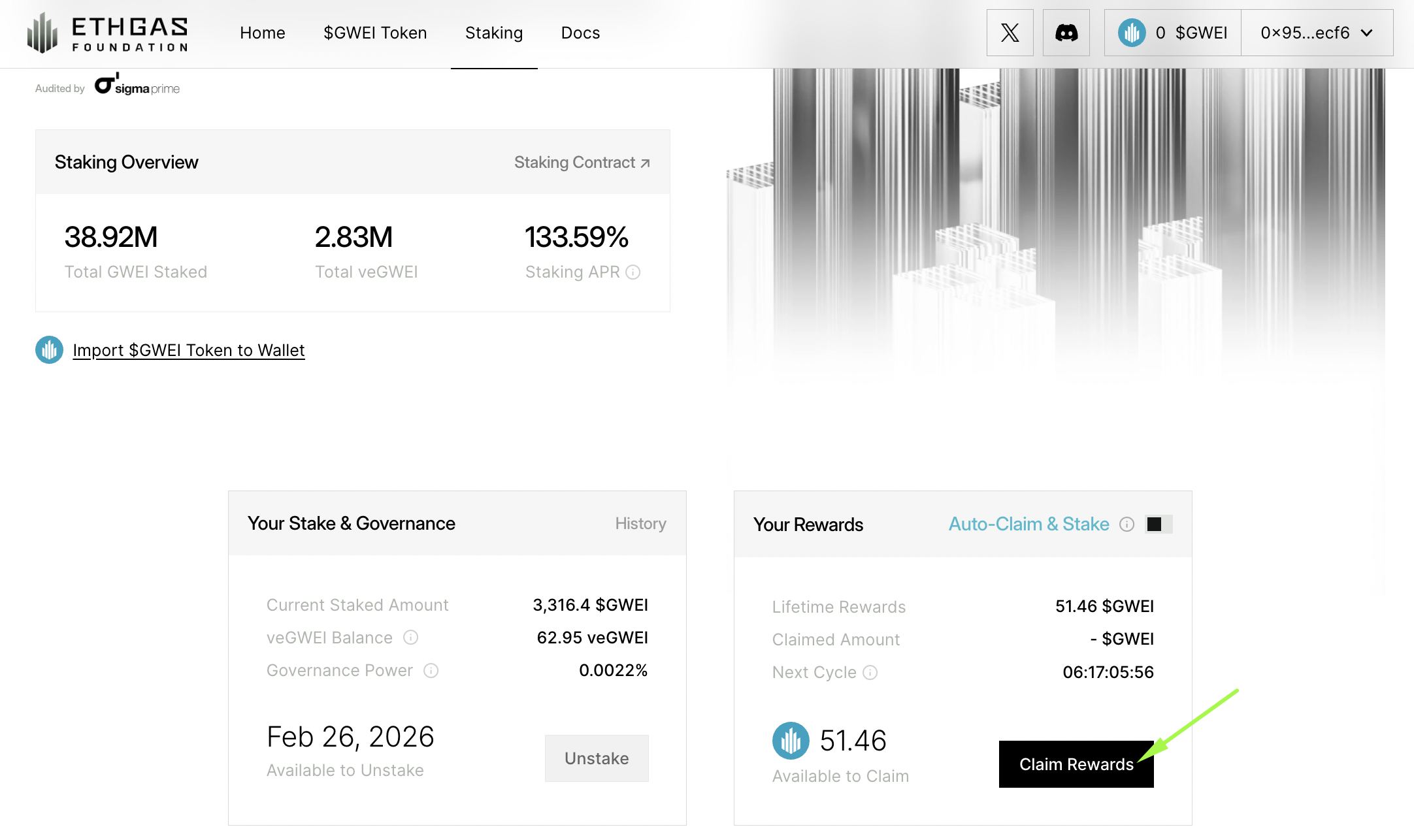Open the stake History link
Image resolution: width=1414 pixels, height=840 pixels.
(640, 524)
